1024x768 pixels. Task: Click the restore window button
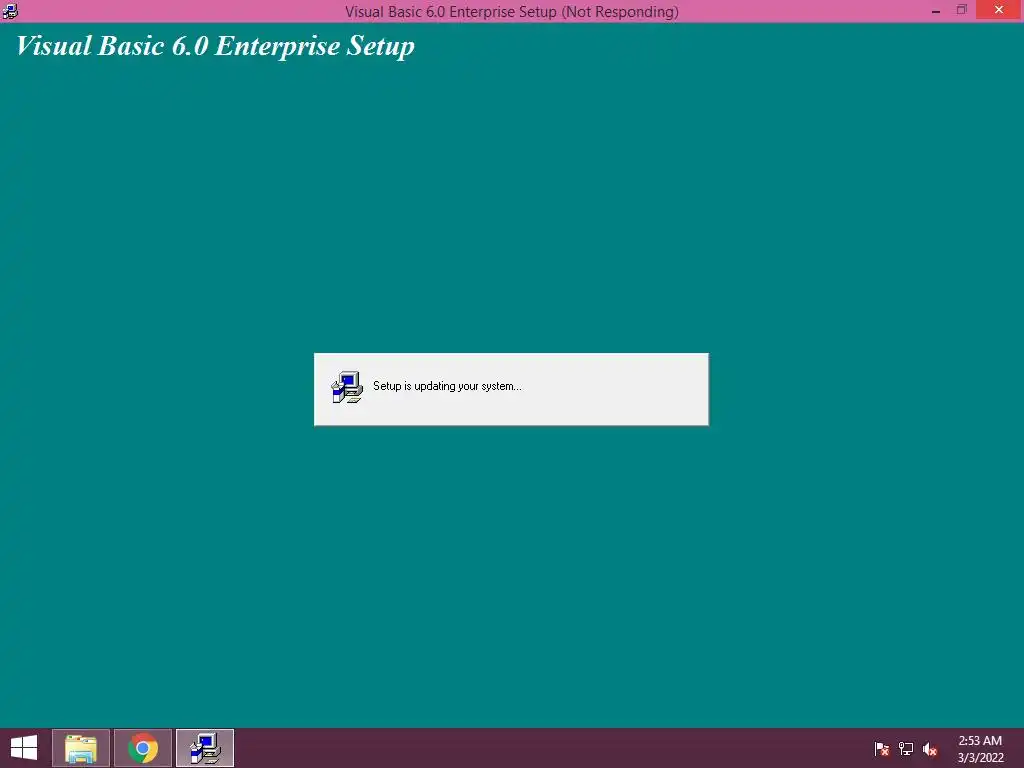[x=962, y=10]
